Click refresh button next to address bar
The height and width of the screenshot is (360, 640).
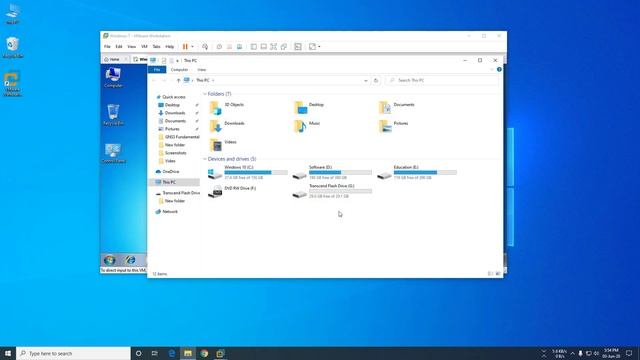tap(376, 80)
